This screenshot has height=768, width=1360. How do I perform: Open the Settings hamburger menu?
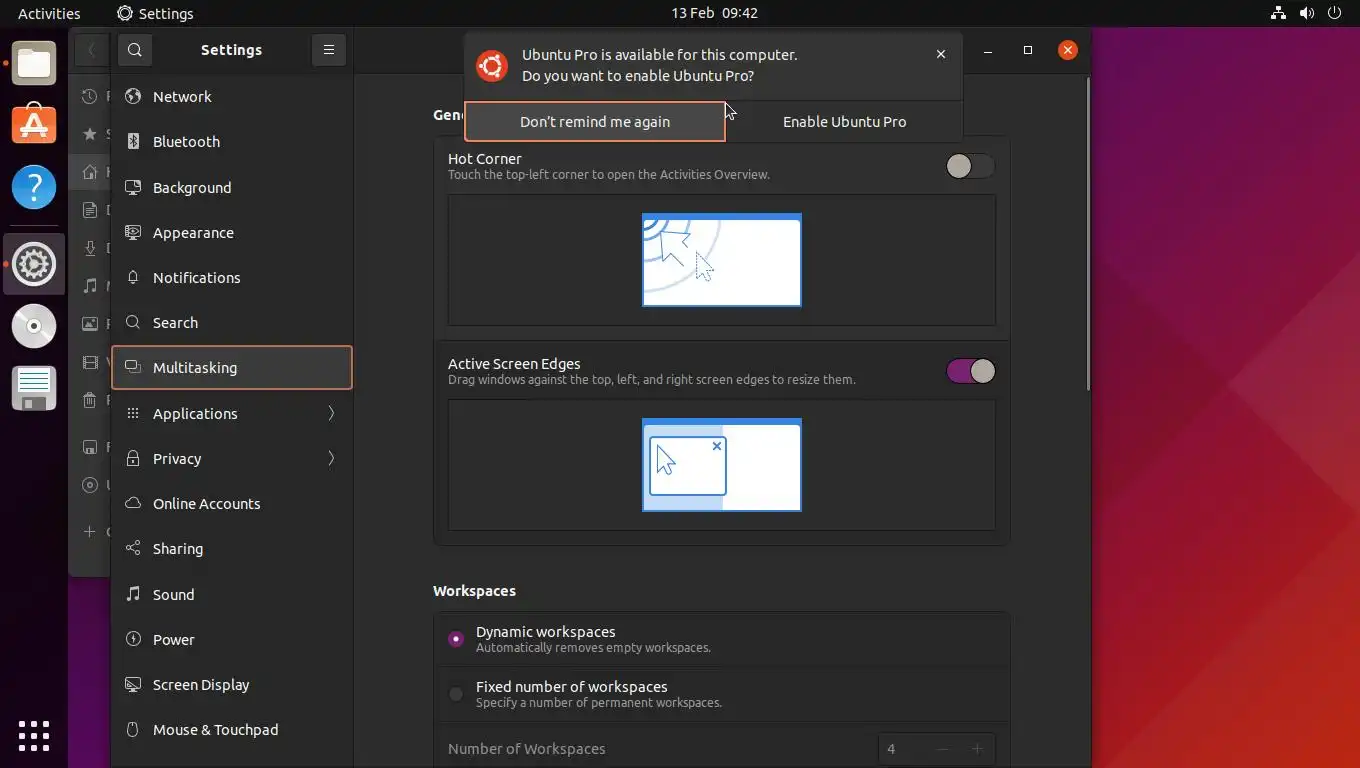click(x=329, y=50)
